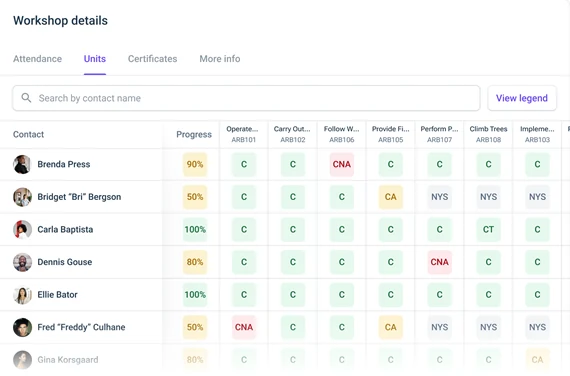
Task: Click Bridget Bergson's CA status under ARB105
Action: pos(390,197)
